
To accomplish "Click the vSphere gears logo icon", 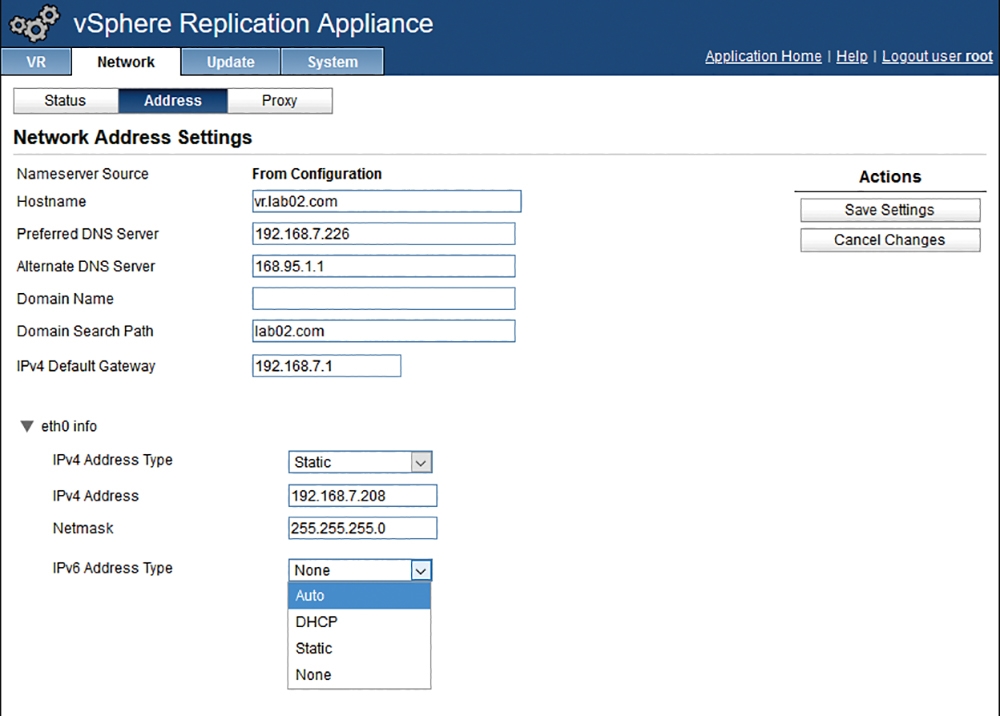I will [x=34, y=23].
